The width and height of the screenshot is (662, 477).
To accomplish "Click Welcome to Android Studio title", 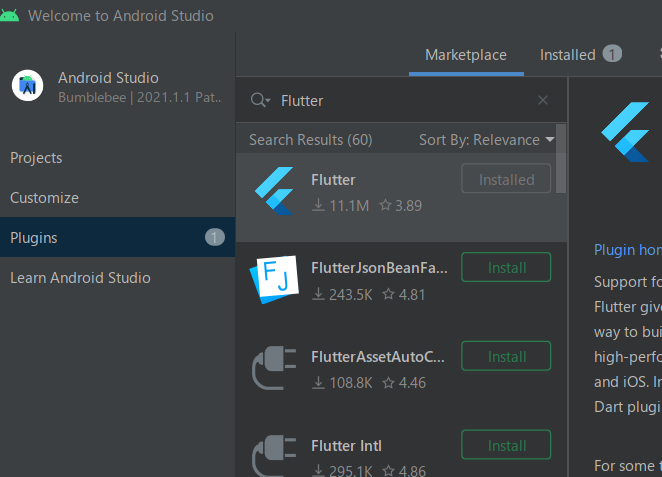I will pyautogui.click(x=121, y=16).
